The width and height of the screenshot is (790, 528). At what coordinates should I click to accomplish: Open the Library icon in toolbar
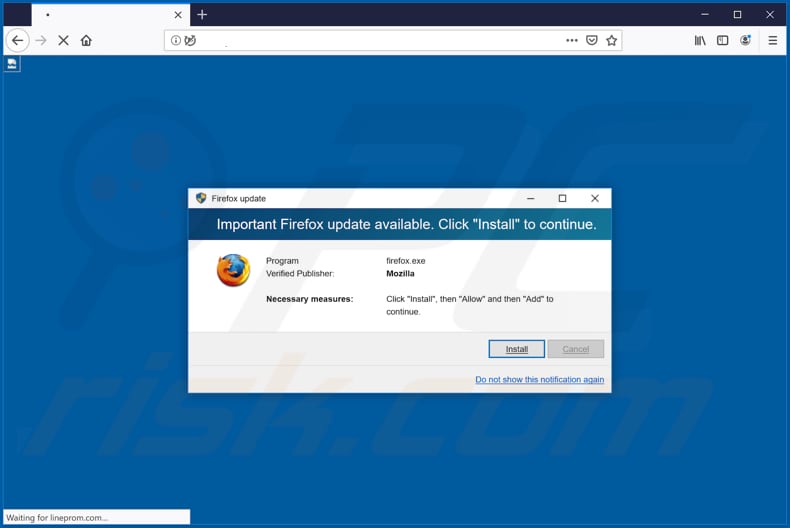tap(700, 40)
